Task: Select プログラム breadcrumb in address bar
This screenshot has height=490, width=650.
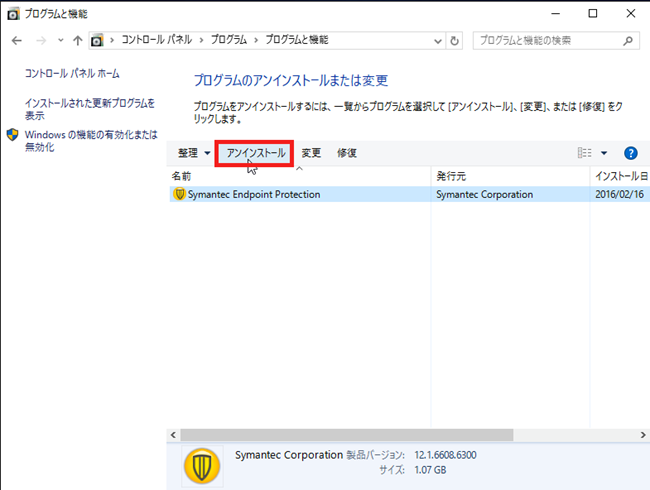Action: tap(229, 40)
